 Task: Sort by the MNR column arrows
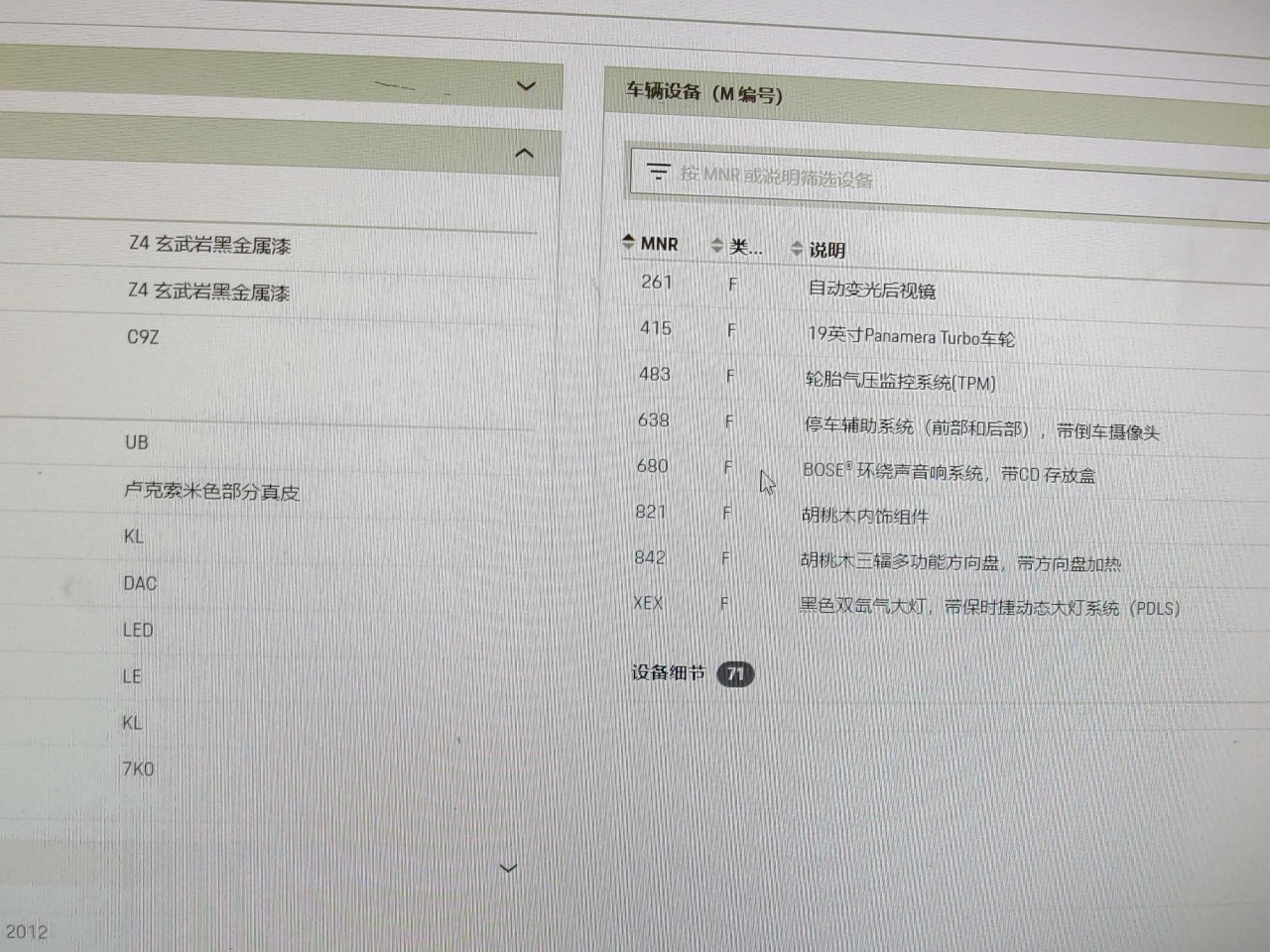(628, 241)
